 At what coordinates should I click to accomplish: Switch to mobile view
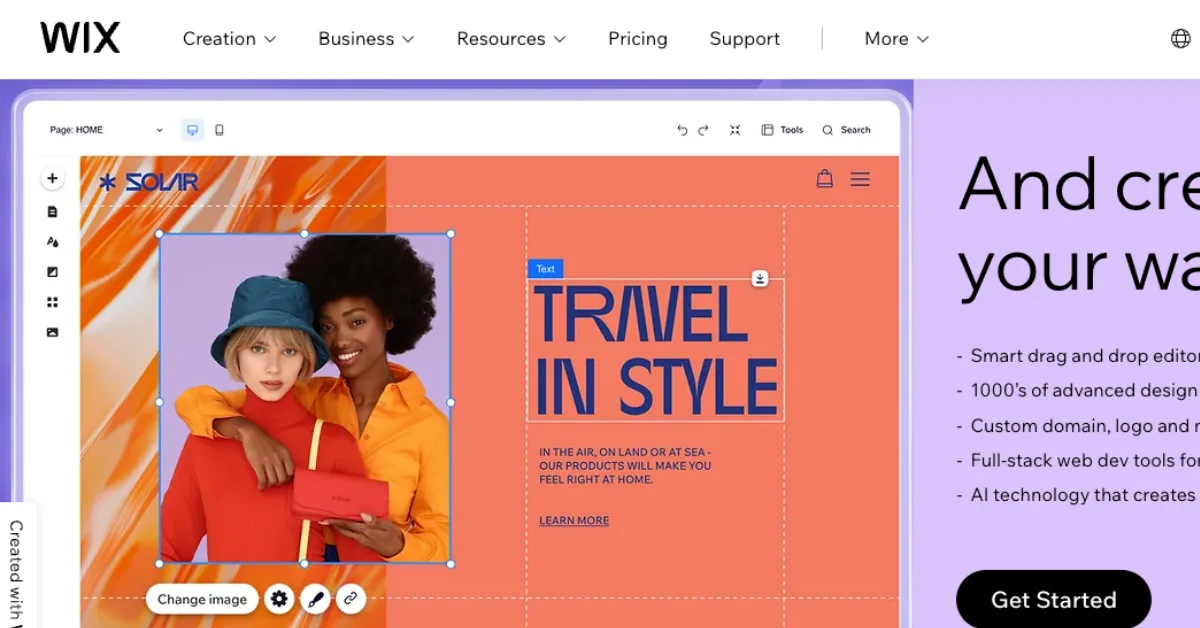[x=220, y=130]
